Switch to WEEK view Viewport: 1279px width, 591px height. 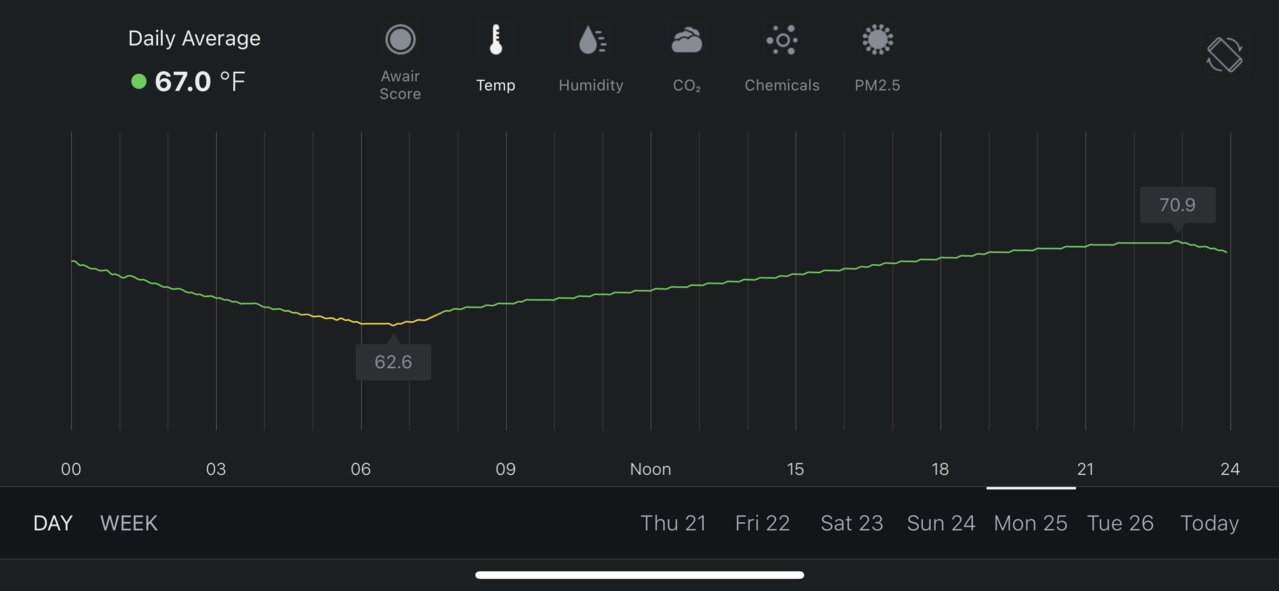coord(129,523)
